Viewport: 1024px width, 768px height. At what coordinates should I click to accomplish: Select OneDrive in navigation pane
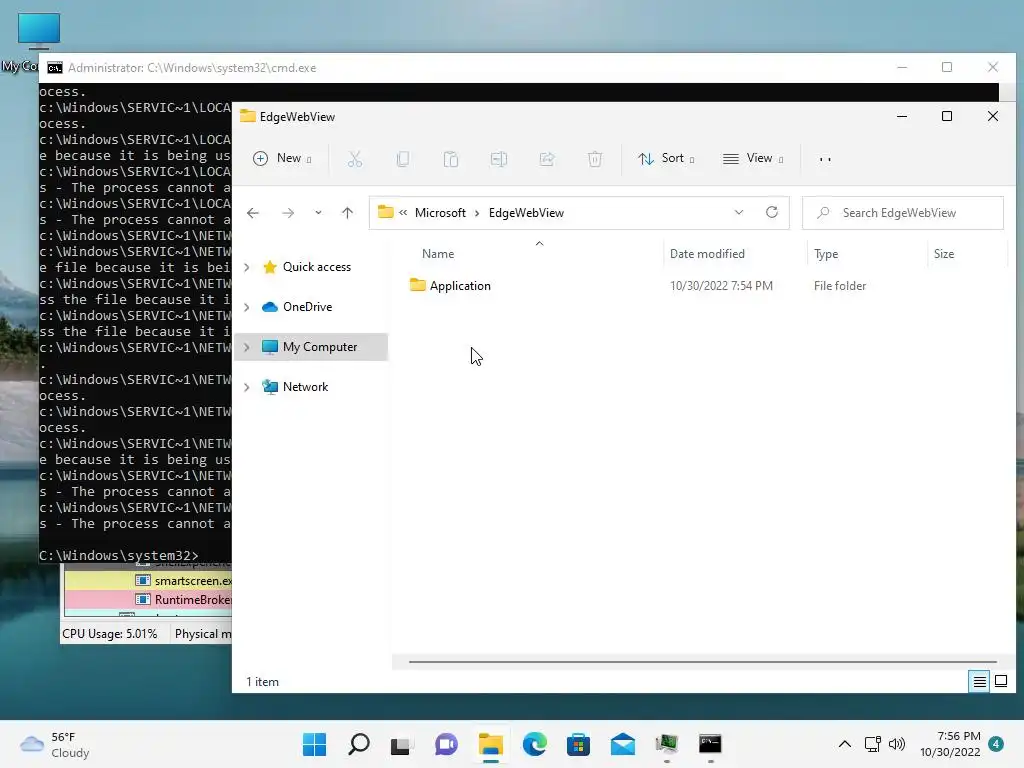[308, 307]
